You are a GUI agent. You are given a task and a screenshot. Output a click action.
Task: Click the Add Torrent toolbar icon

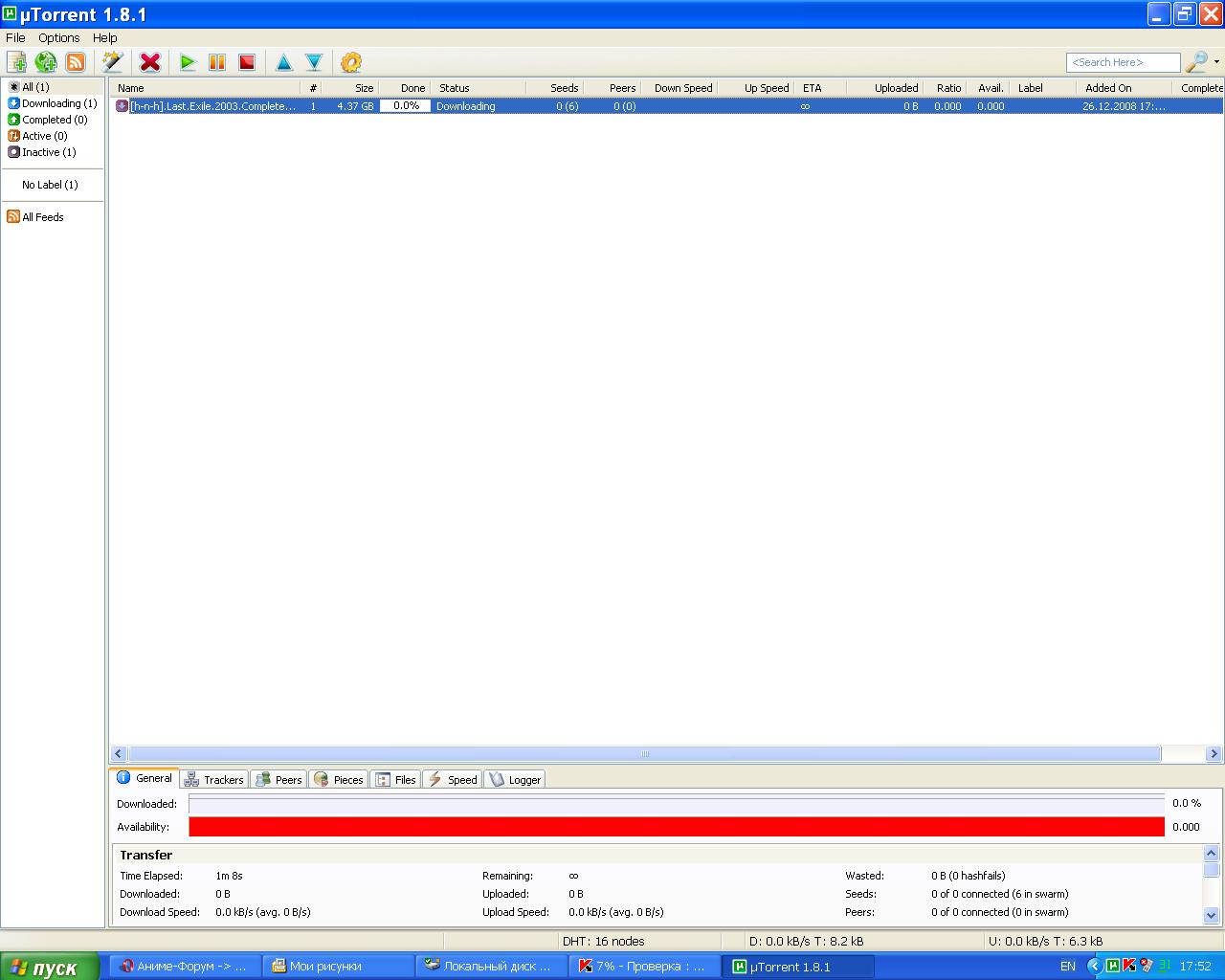[16, 62]
